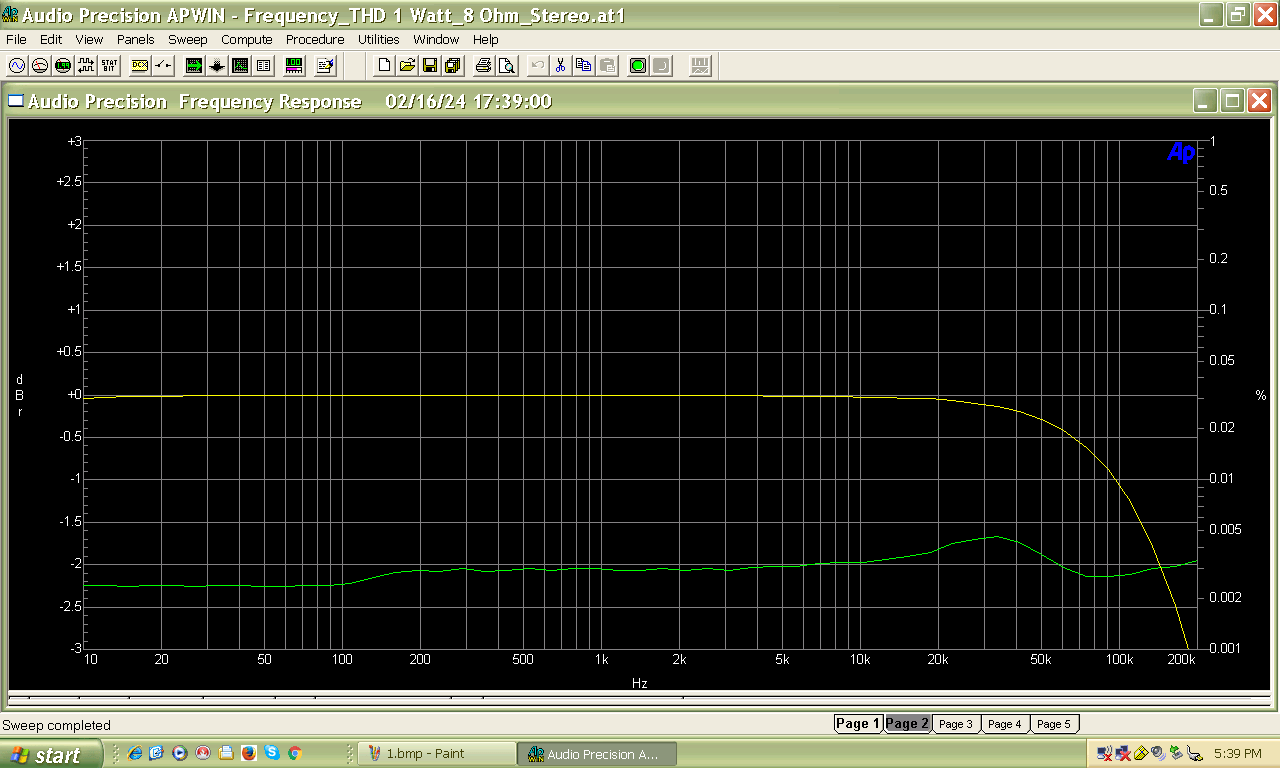This screenshot has height=768, width=1280.
Task: Click the % right axis label
Action: click(1260, 395)
